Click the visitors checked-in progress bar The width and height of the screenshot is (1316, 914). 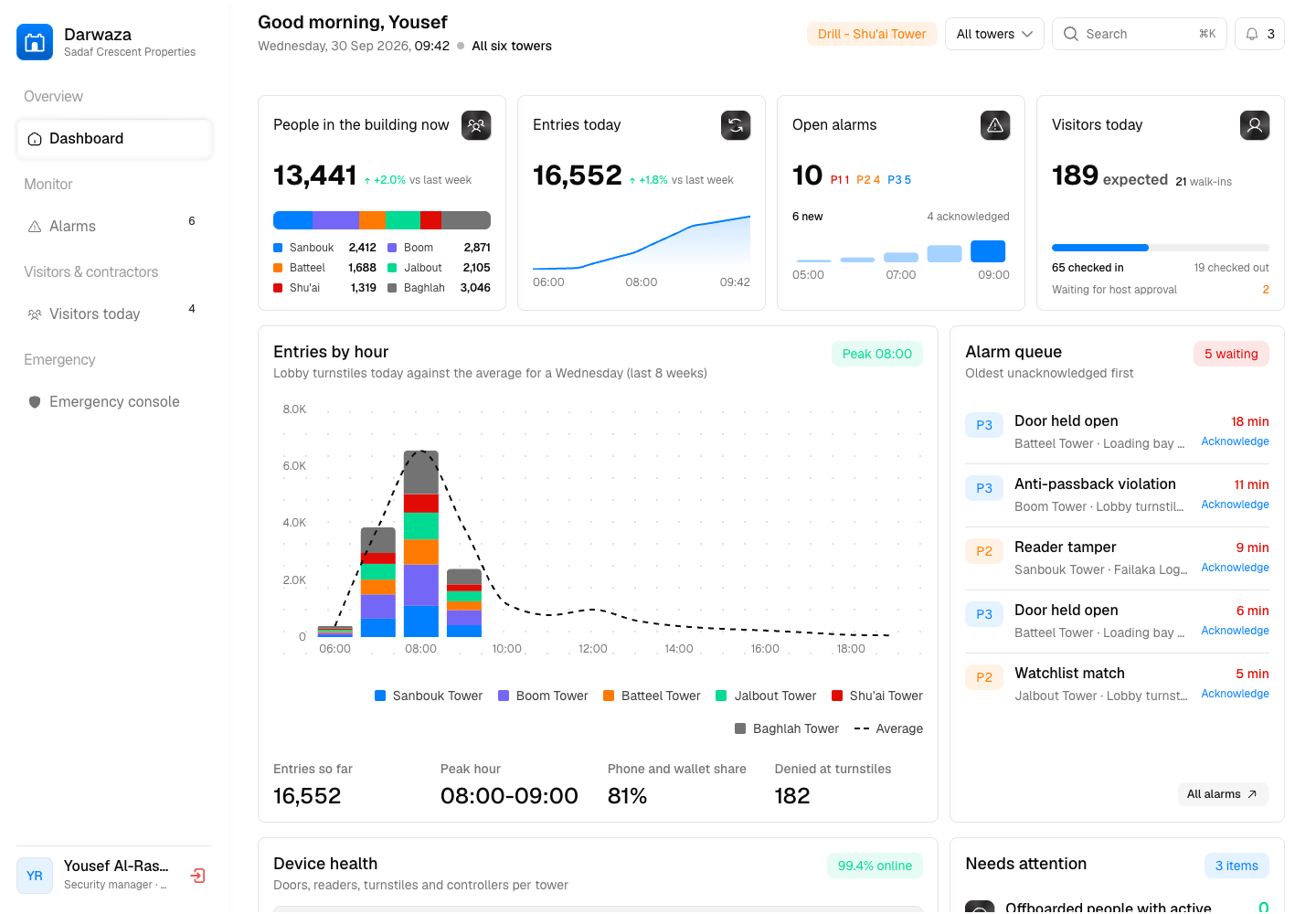tap(1161, 248)
